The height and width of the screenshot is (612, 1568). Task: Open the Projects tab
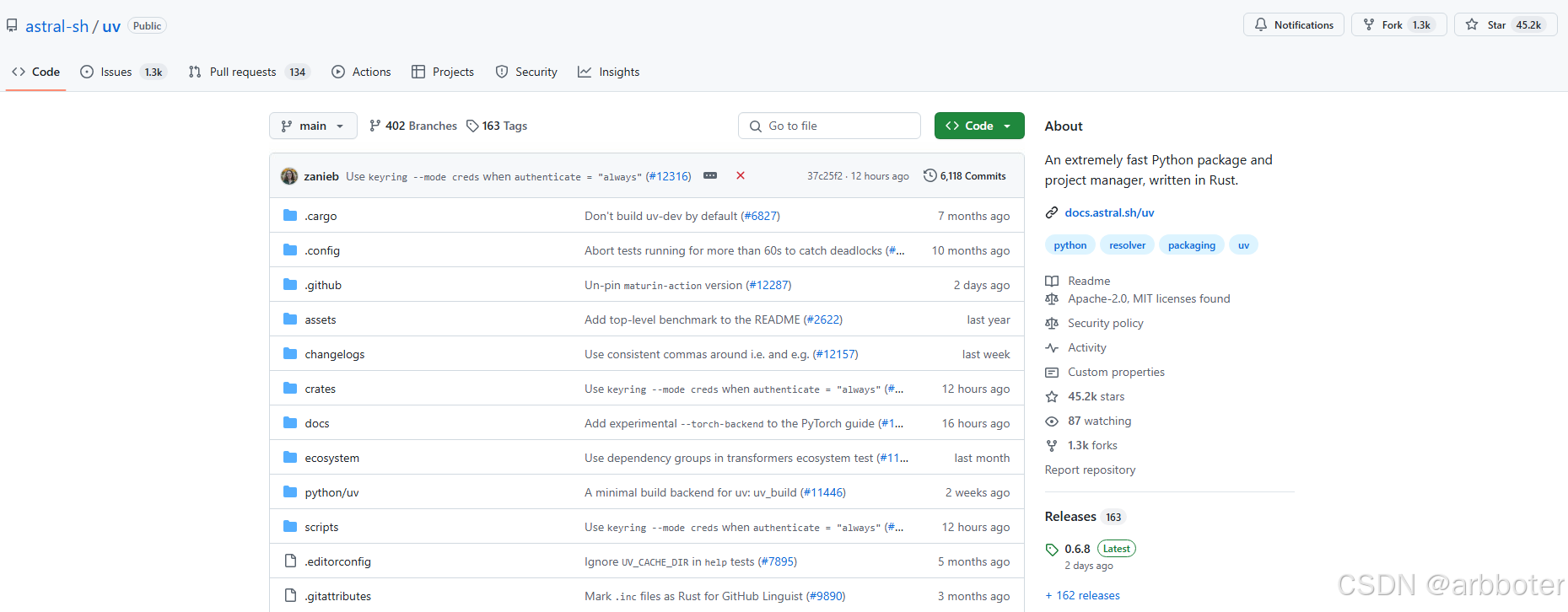tap(443, 72)
